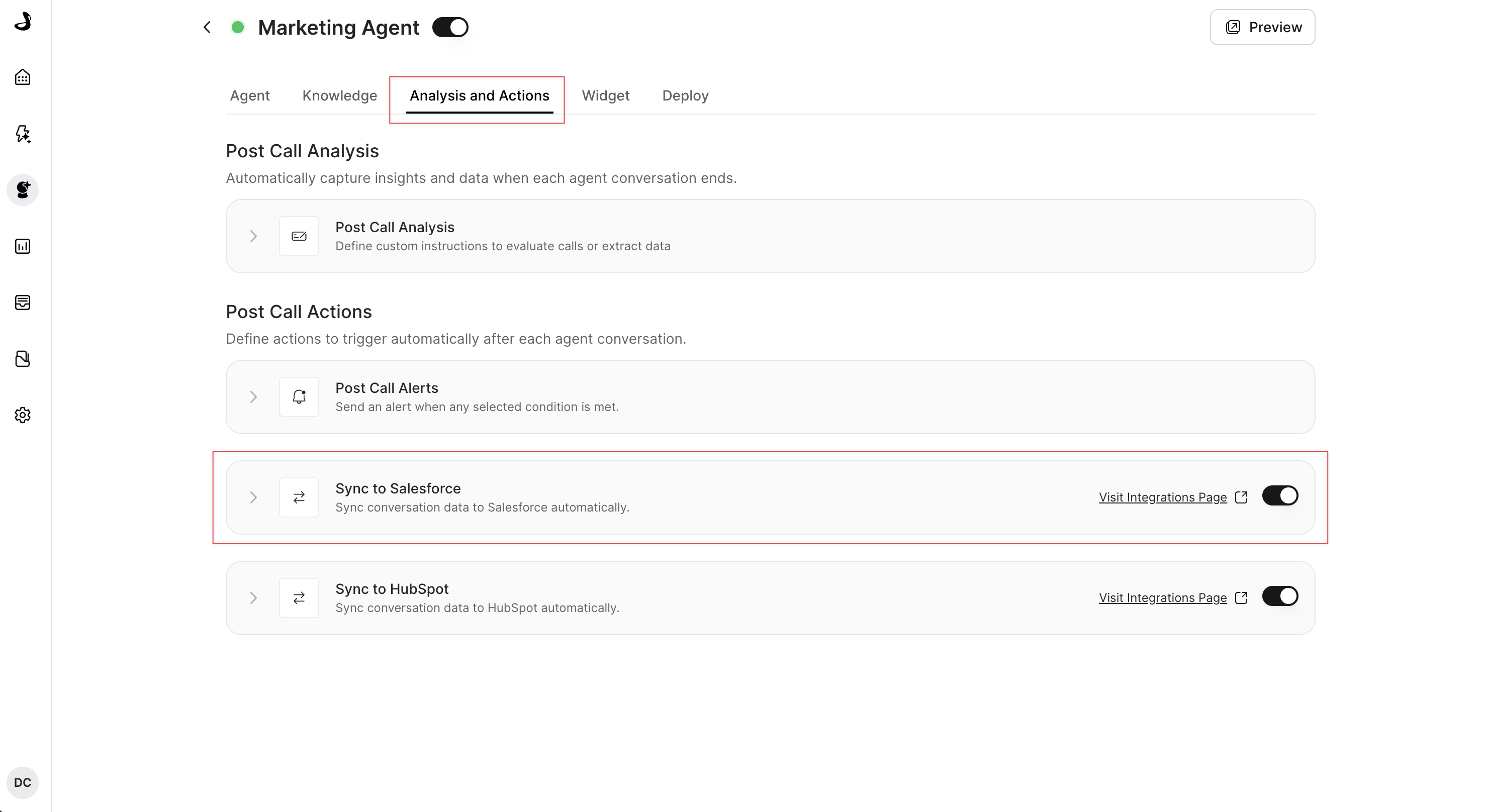This screenshot has width=1485, height=812.
Task: Expand the Sync to Salesforce chevron
Action: coord(253,497)
